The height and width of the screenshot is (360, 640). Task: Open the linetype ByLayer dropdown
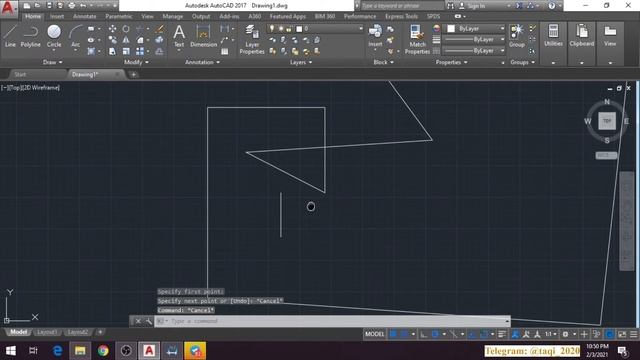pyautogui.click(x=474, y=51)
